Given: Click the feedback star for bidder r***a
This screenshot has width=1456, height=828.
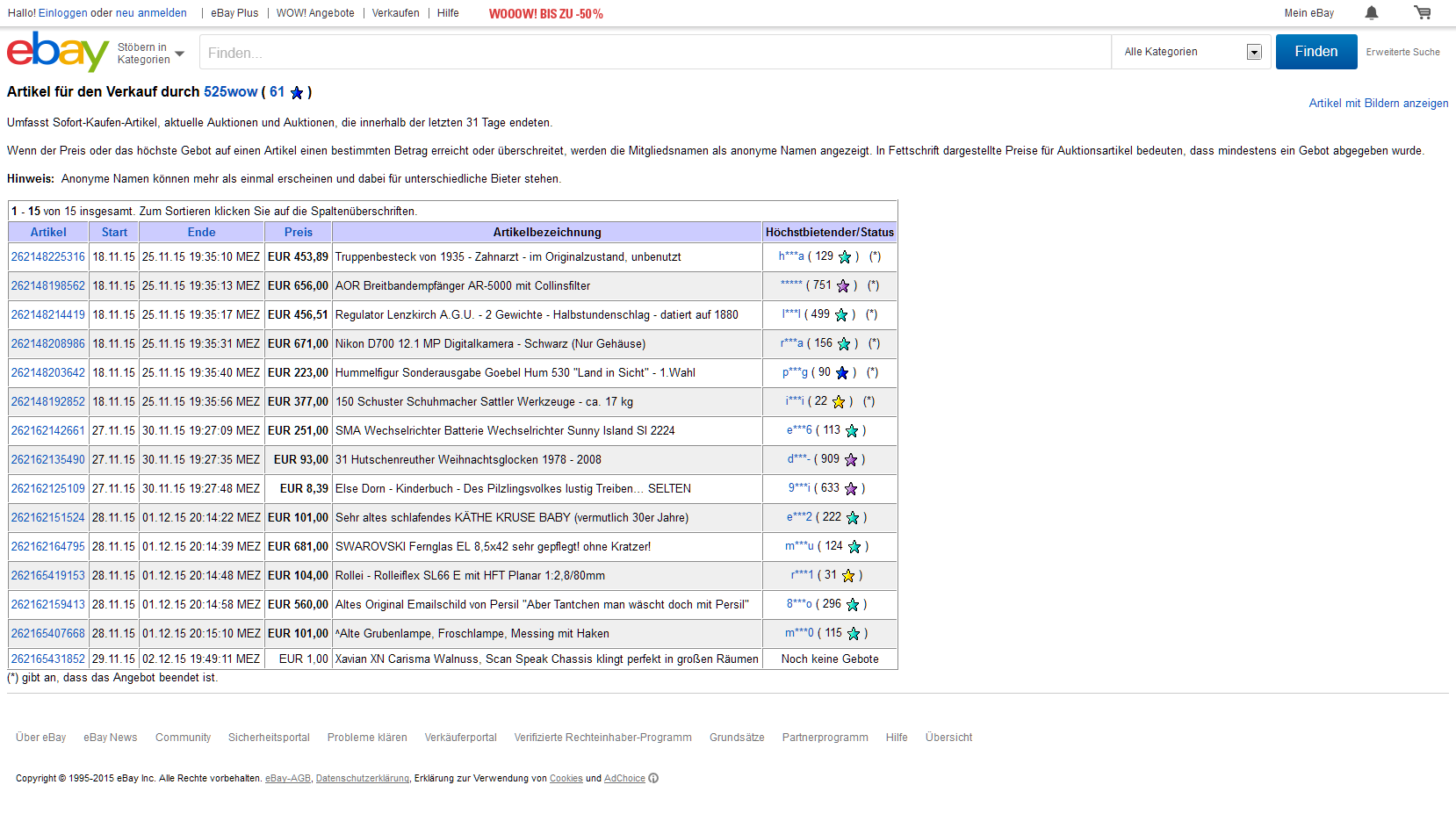Looking at the screenshot, I should [x=844, y=344].
